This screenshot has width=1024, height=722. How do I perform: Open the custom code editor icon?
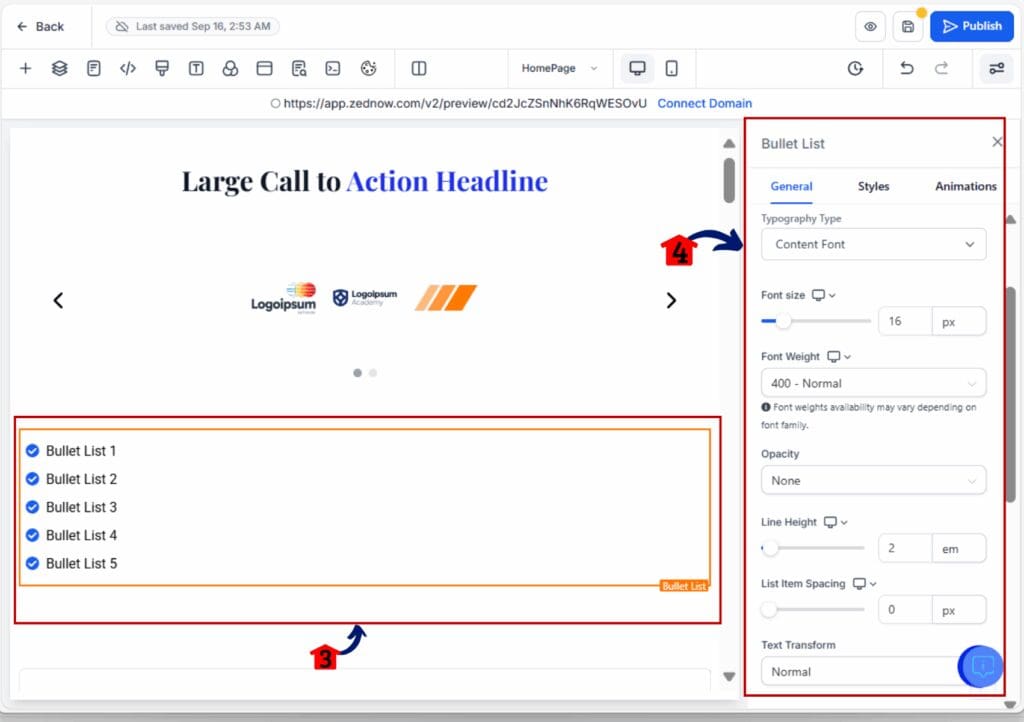click(128, 69)
